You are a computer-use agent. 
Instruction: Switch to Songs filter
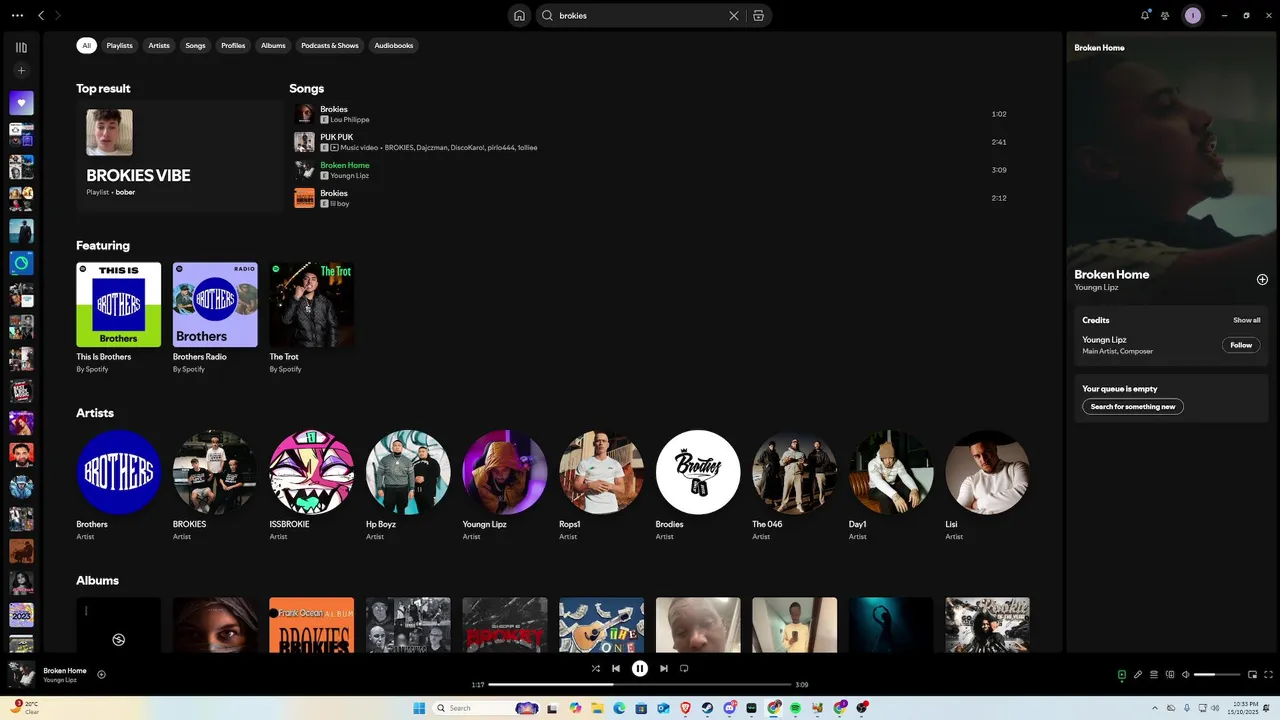[195, 45]
